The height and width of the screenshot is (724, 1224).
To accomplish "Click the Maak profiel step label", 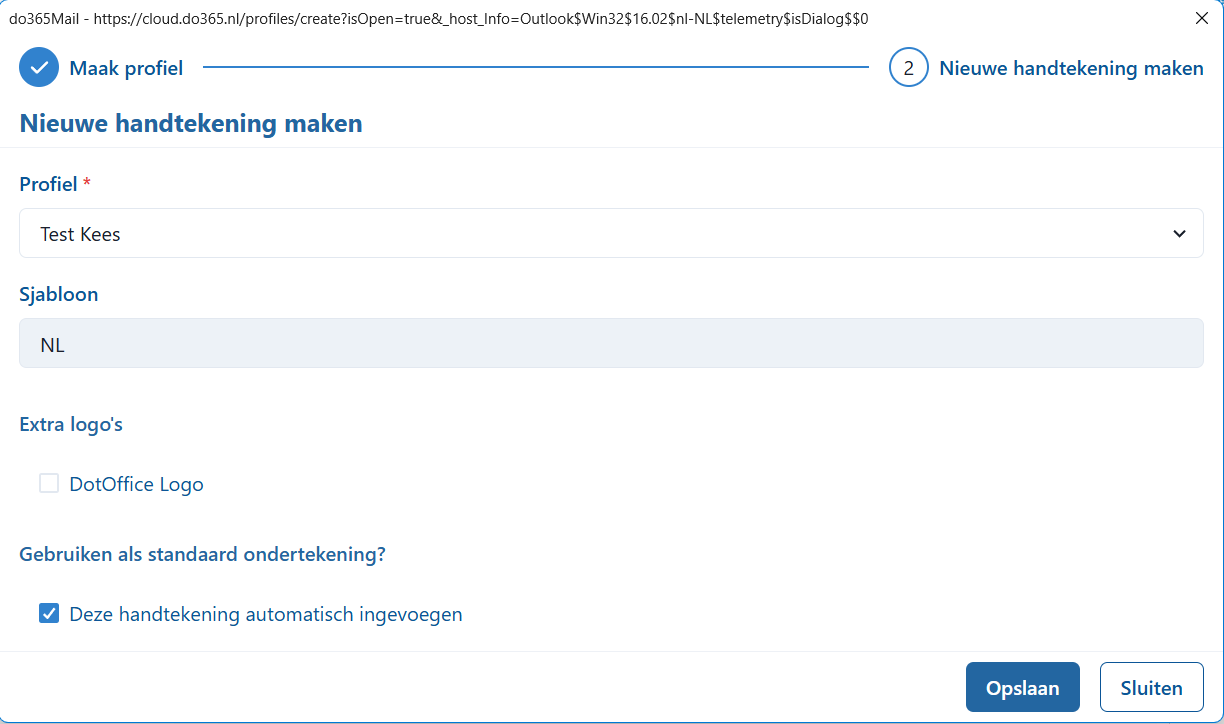I will pos(125,67).
